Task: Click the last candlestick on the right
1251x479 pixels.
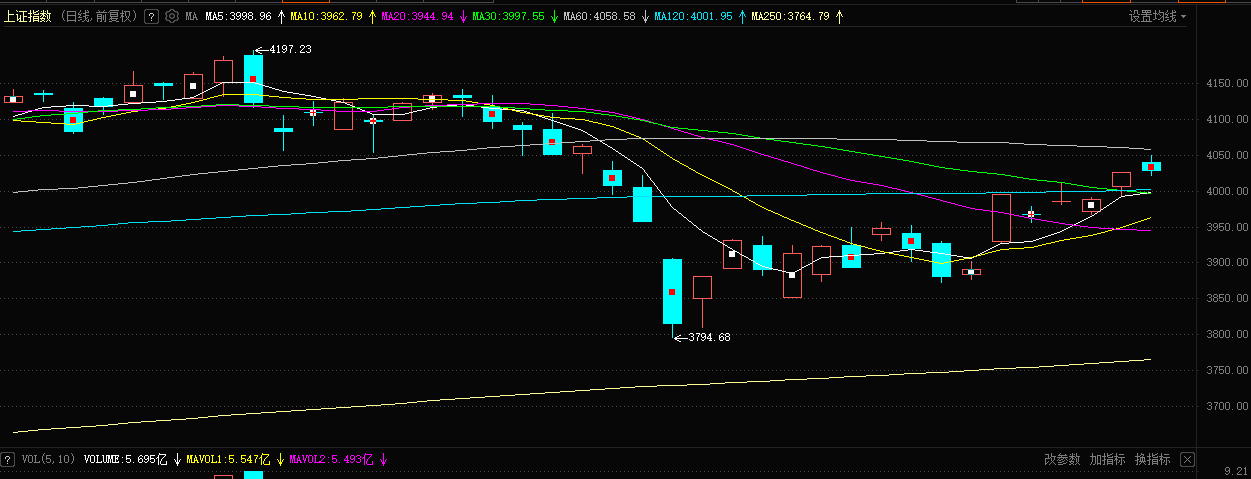Action: click(x=1151, y=167)
